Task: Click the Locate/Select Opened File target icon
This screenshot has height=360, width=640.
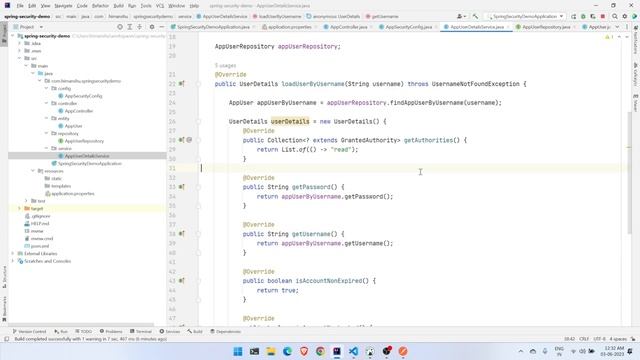Action: click(x=120, y=27)
